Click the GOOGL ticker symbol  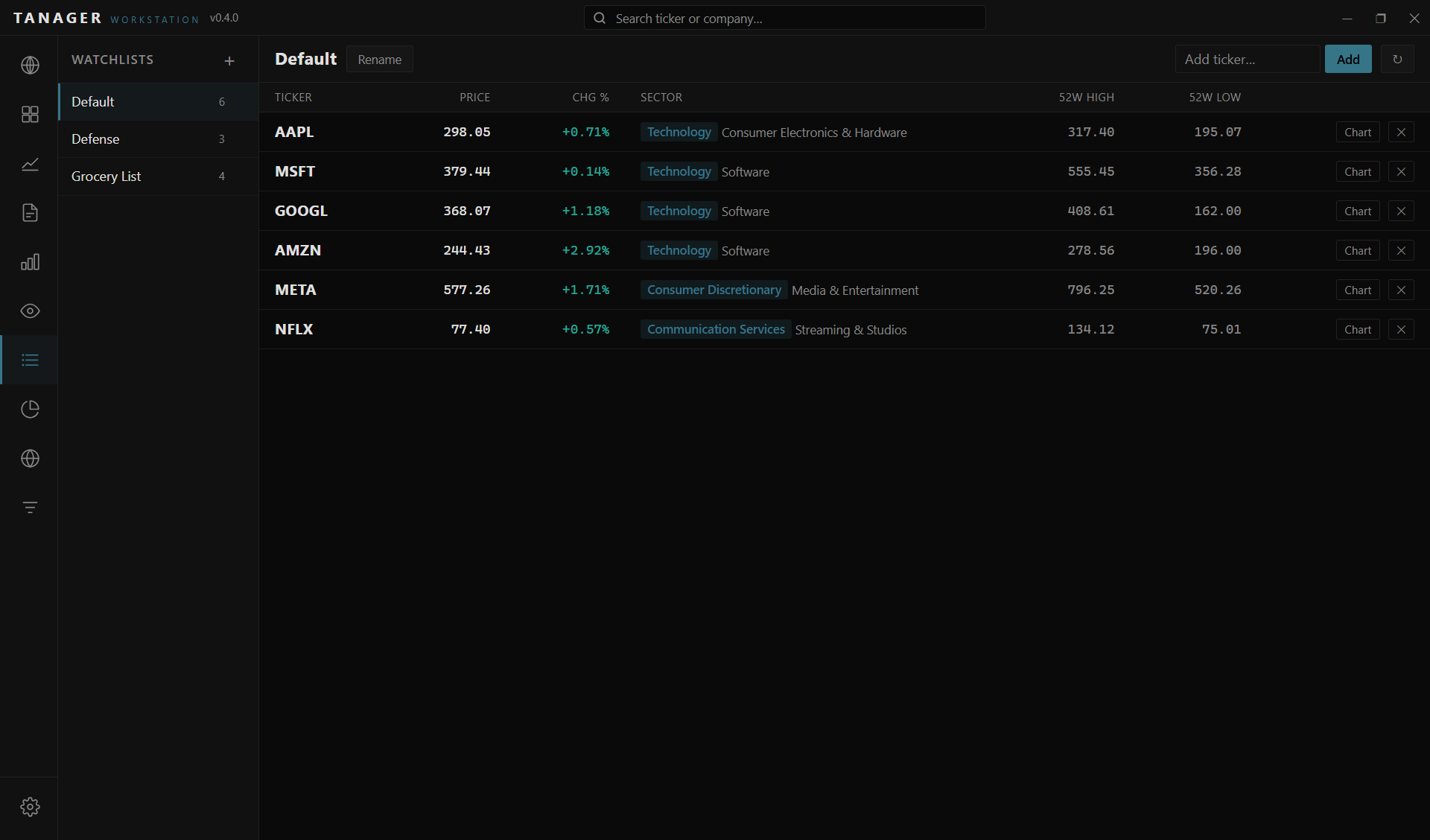pyautogui.click(x=301, y=211)
